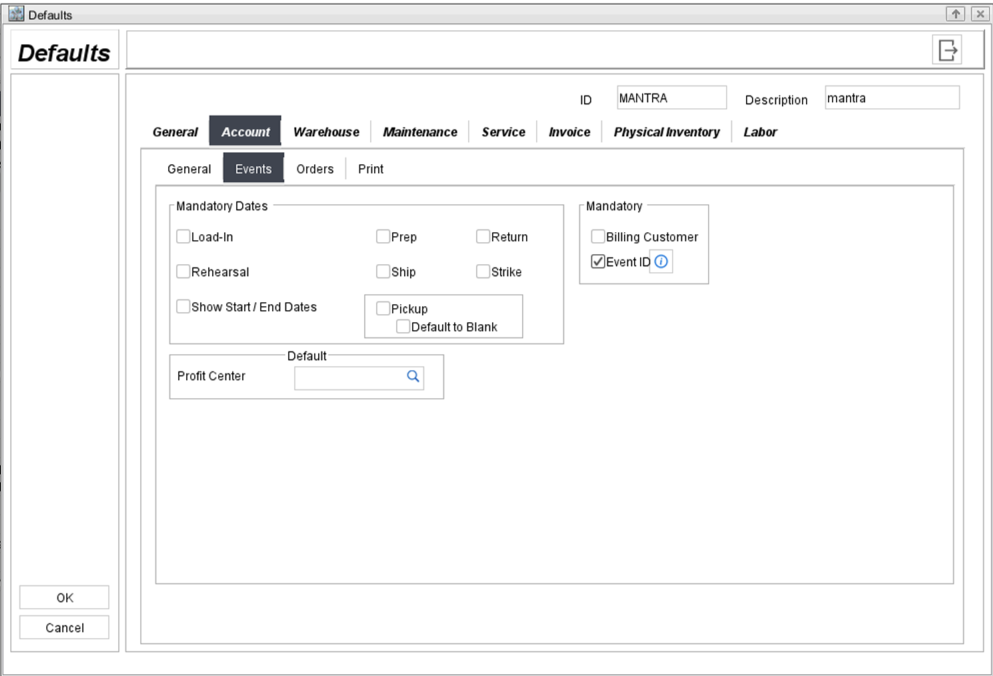Enable the Load-In mandatory date checkbox

pyautogui.click(x=183, y=237)
